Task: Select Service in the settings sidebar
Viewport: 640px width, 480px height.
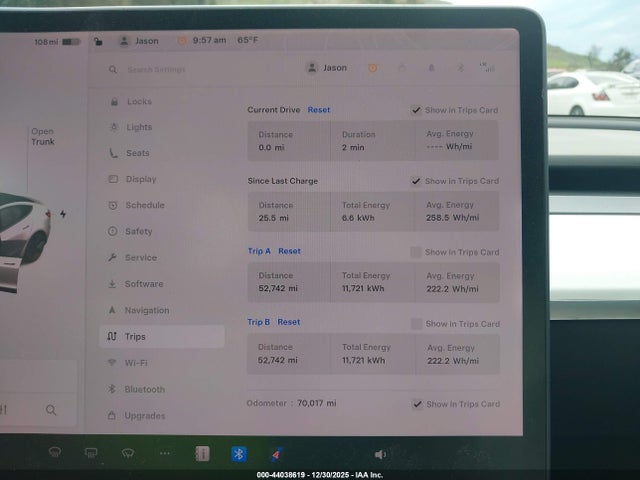Action: (133, 258)
